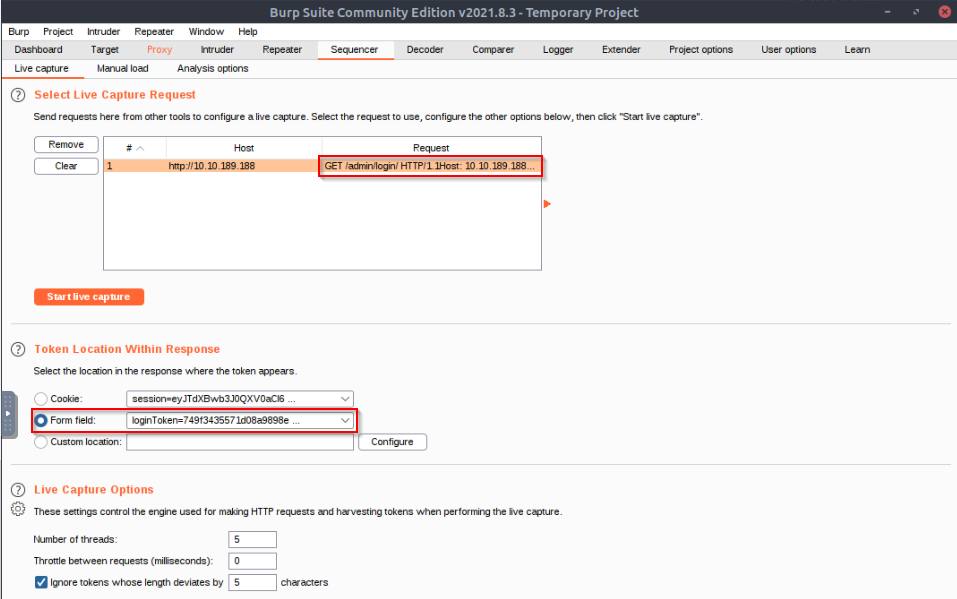Switch to the Target tab
957x599 pixels.
(x=104, y=49)
